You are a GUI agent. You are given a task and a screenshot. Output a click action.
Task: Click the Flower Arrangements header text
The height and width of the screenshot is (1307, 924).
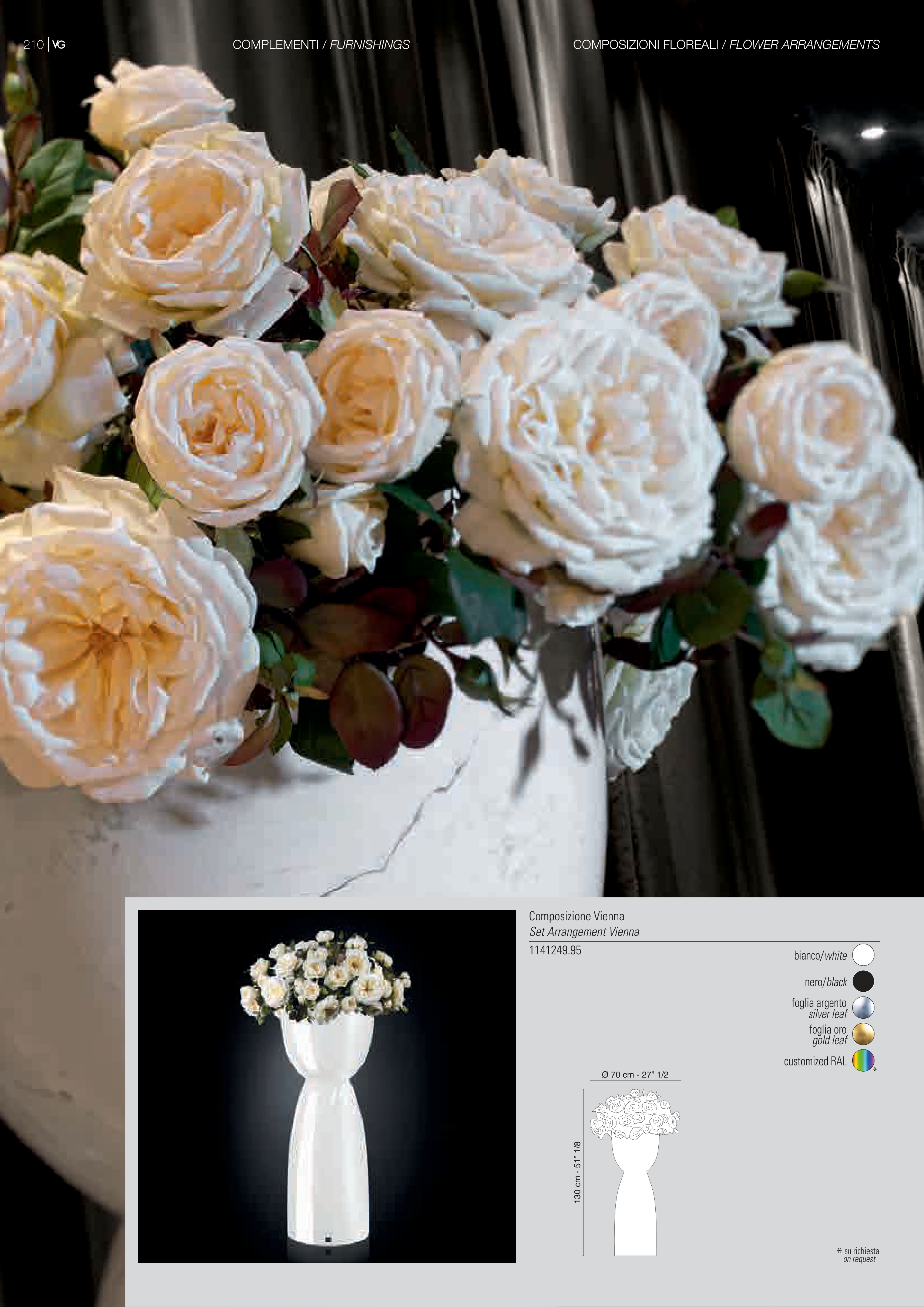[804, 45]
